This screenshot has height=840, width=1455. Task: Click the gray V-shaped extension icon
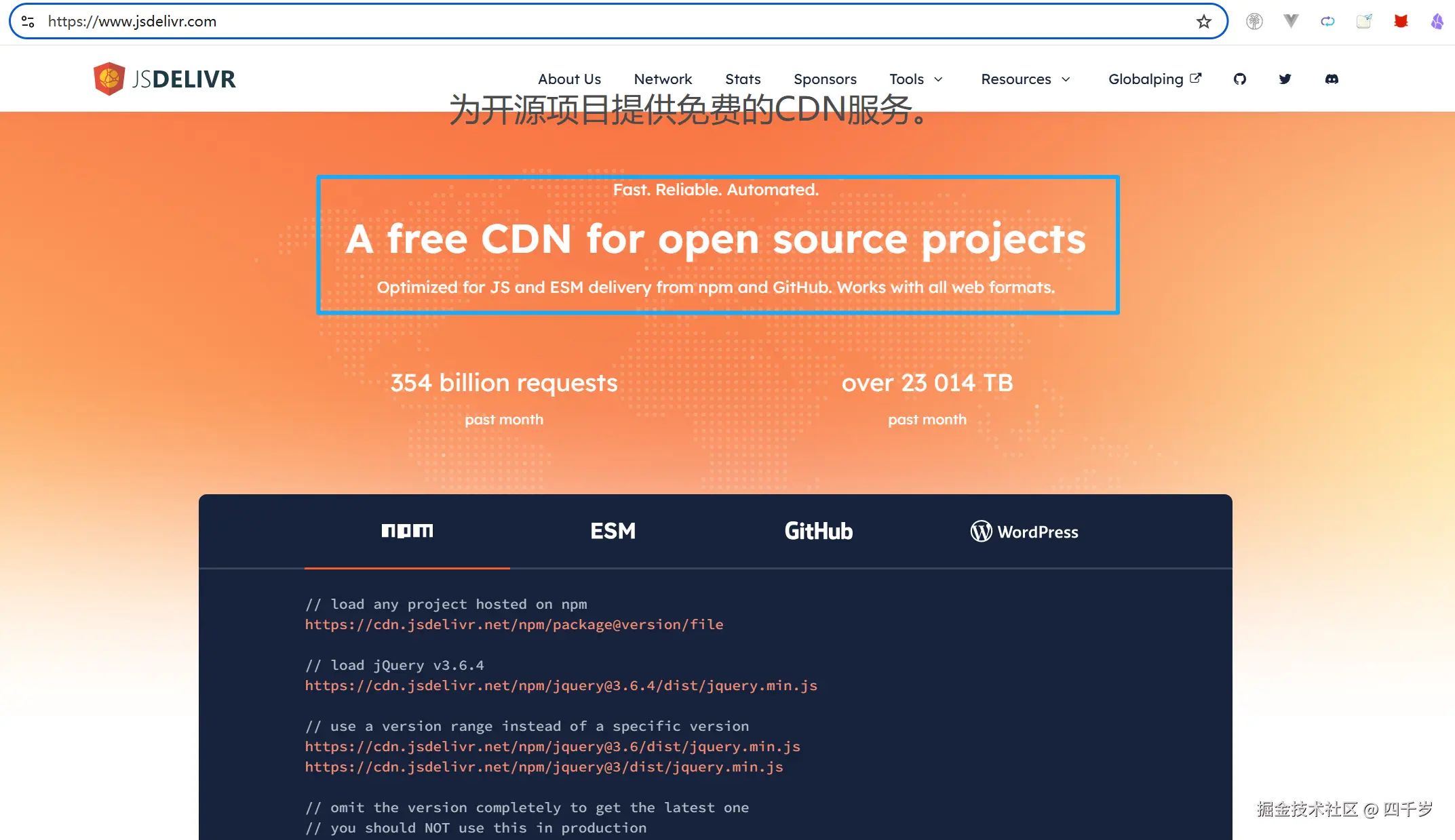(1291, 22)
